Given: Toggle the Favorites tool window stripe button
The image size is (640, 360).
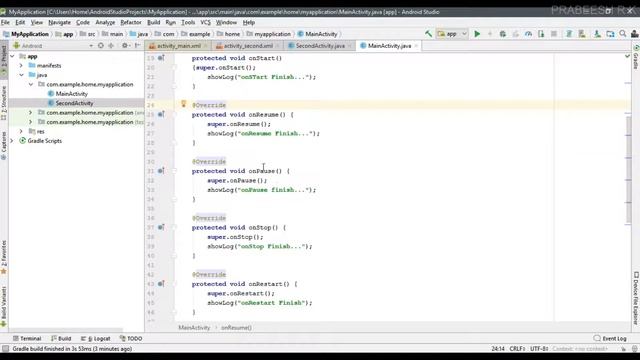Looking at the screenshot, I should click(4, 257).
